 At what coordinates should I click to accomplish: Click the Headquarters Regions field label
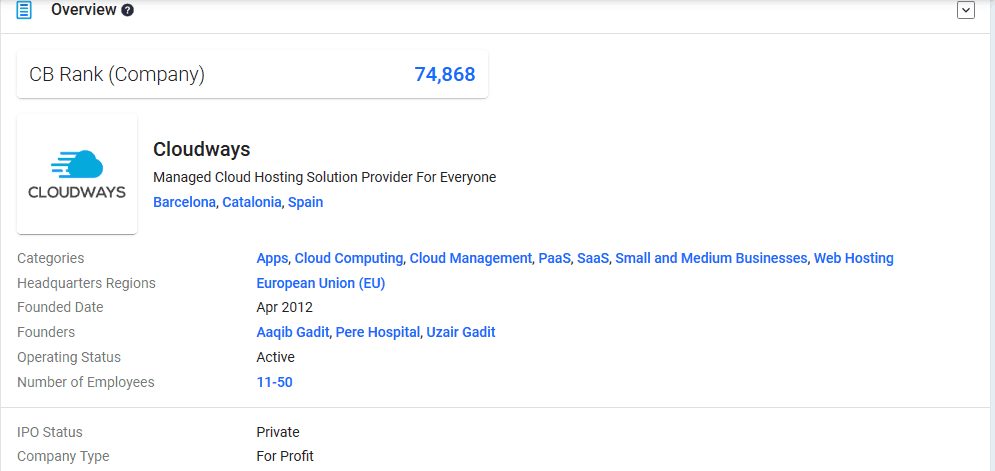(86, 283)
